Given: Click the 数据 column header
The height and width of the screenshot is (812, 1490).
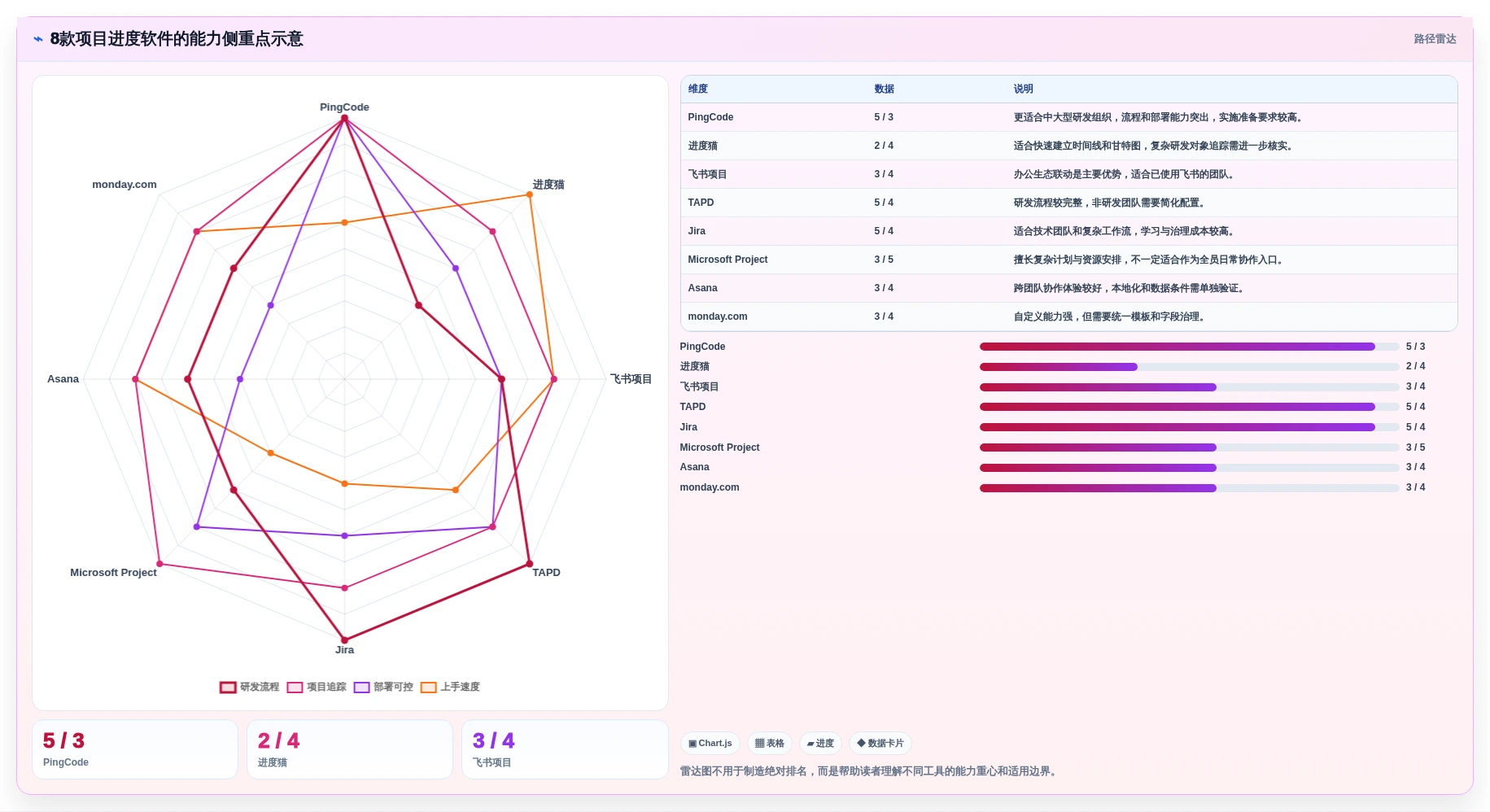Looking at the screenshot, I should (885, 89).
